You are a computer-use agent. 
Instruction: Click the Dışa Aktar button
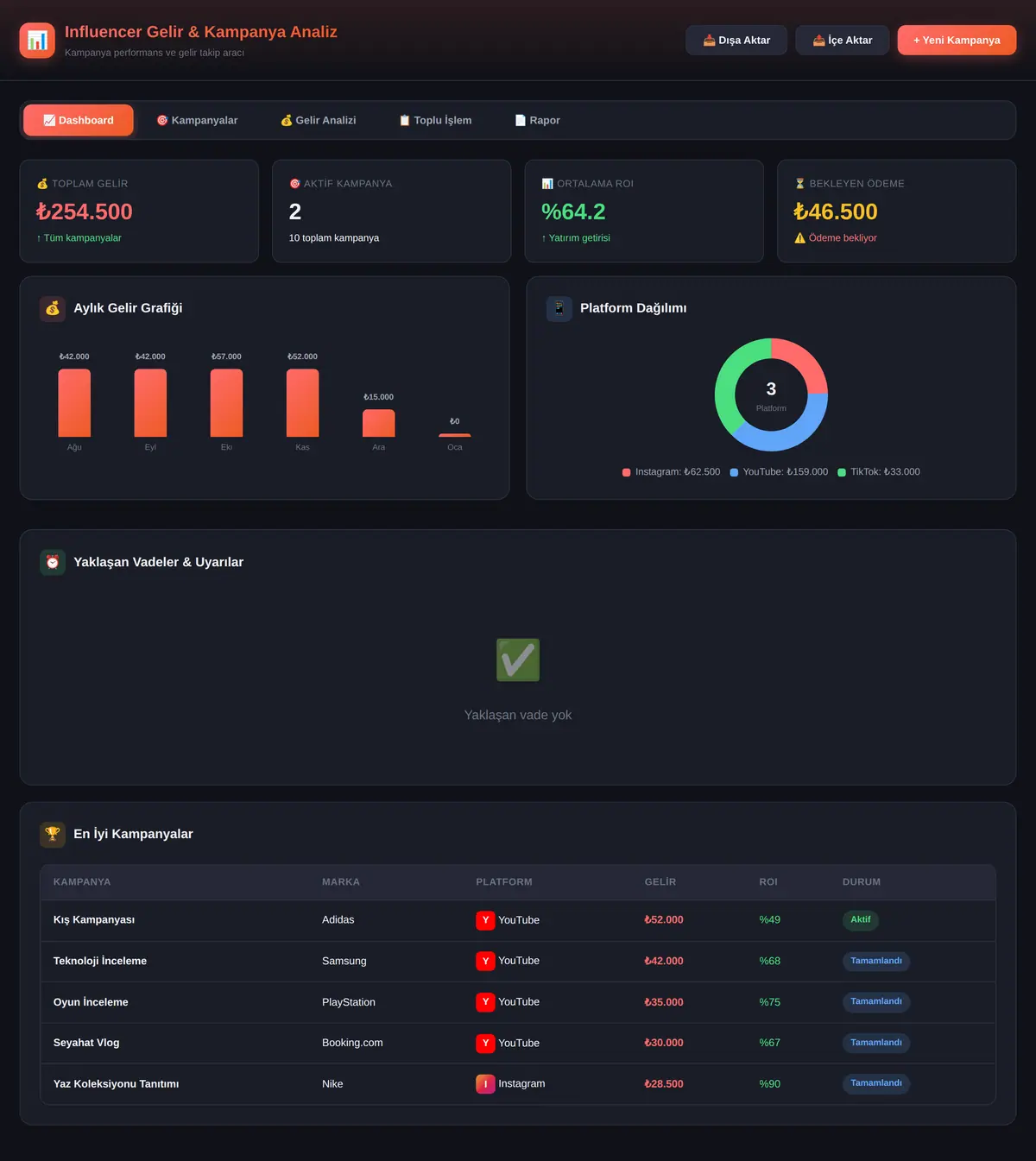coord(736,41)
